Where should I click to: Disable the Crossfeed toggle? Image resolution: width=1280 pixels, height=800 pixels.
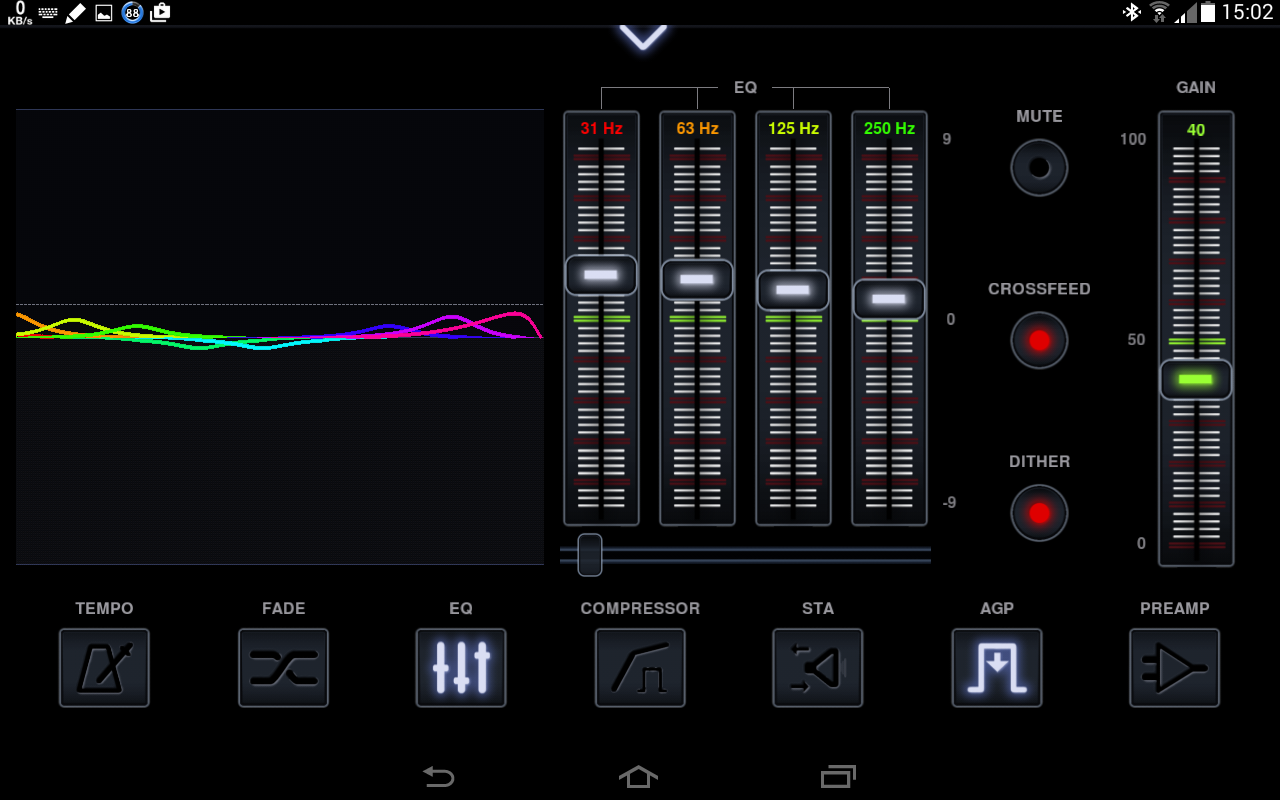tap(1039, 340)
